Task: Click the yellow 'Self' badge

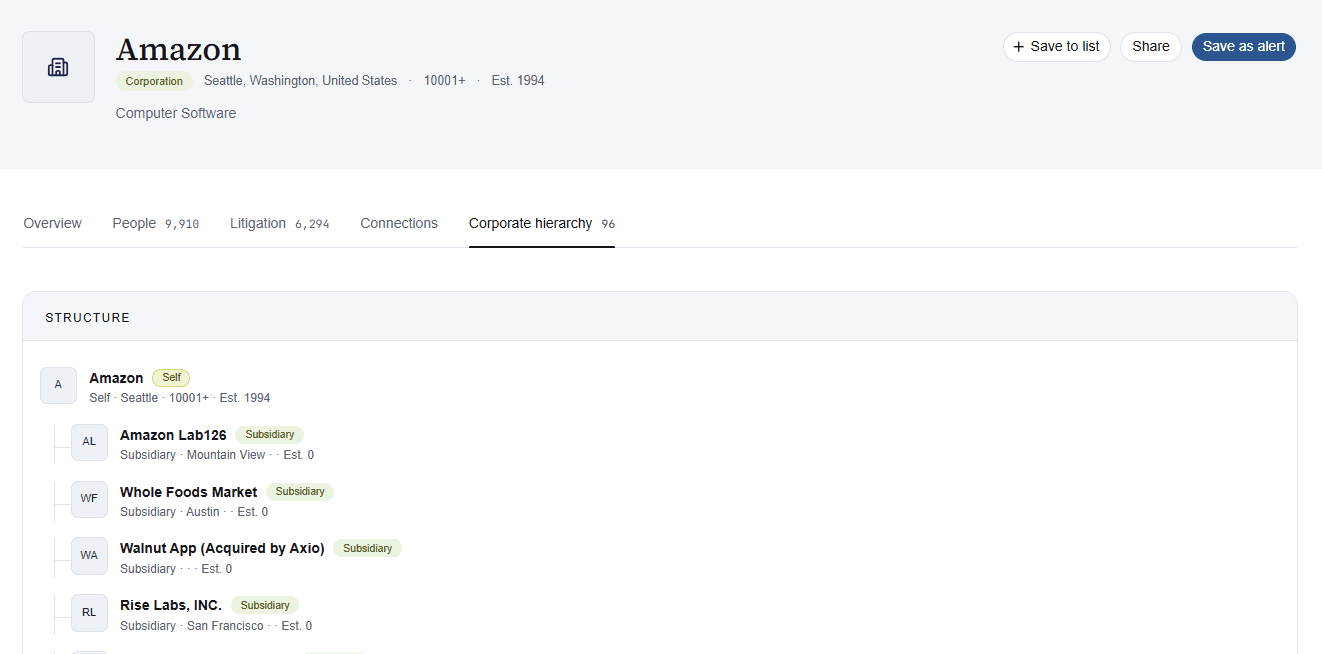Action: coord(171,378)
